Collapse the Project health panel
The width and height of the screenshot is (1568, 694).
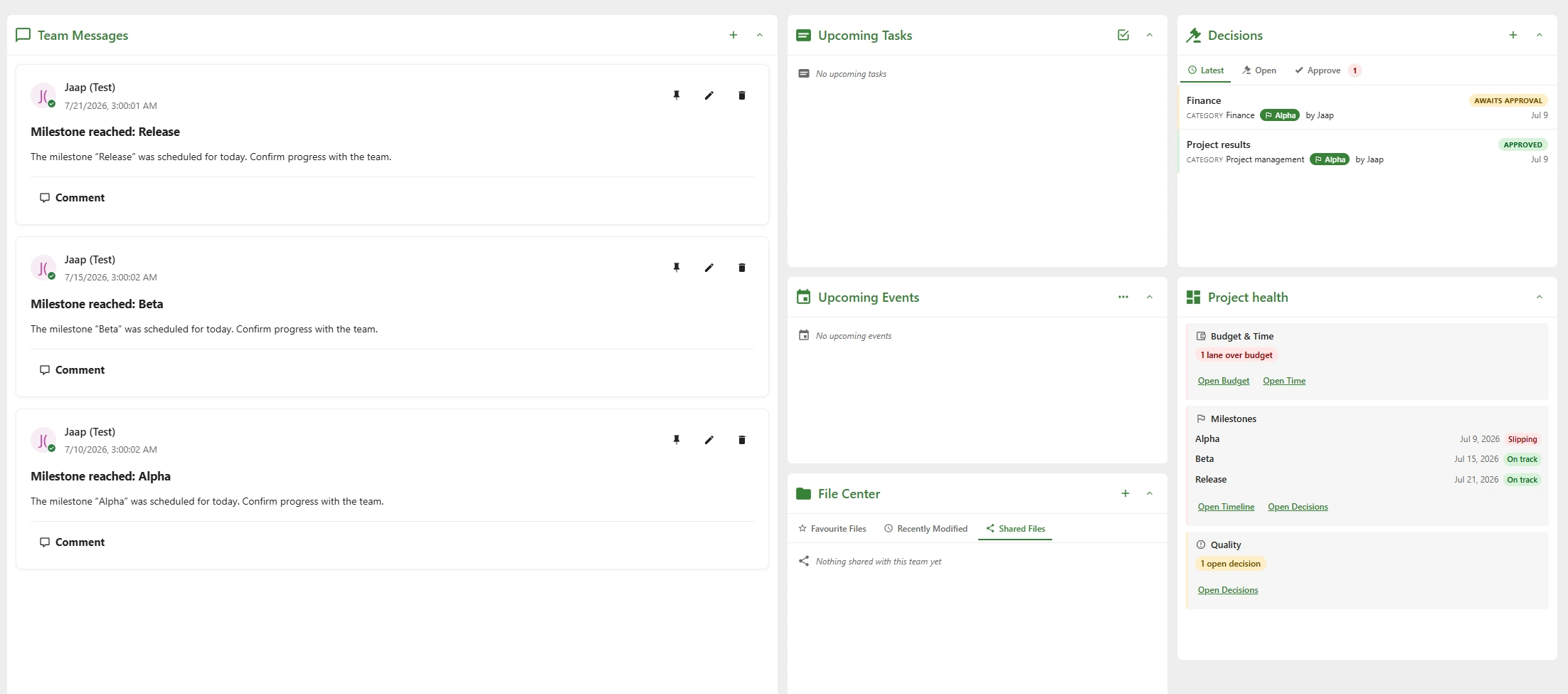pos(1540,297)
